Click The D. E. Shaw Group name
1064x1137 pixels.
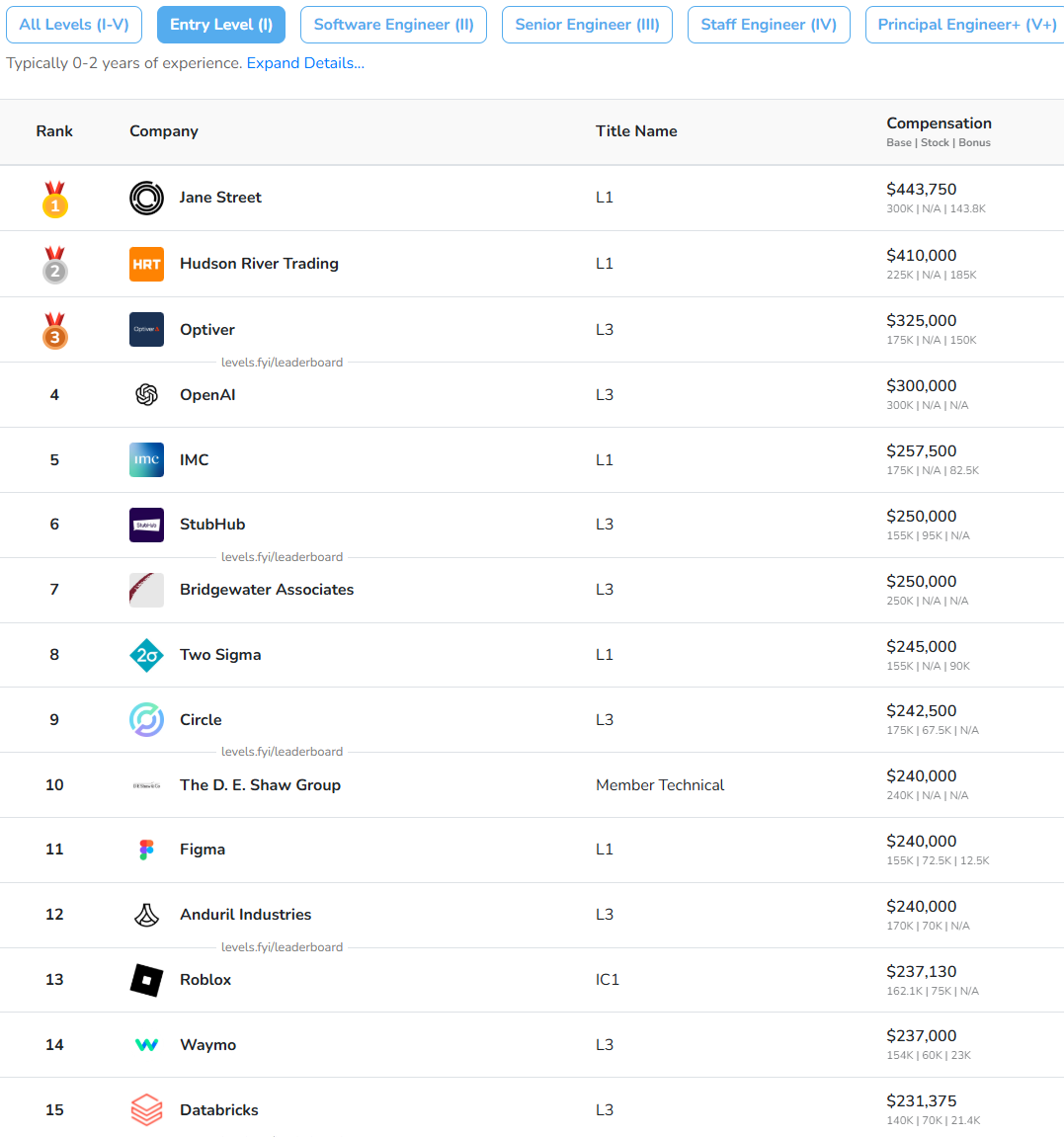pos(261,784)
